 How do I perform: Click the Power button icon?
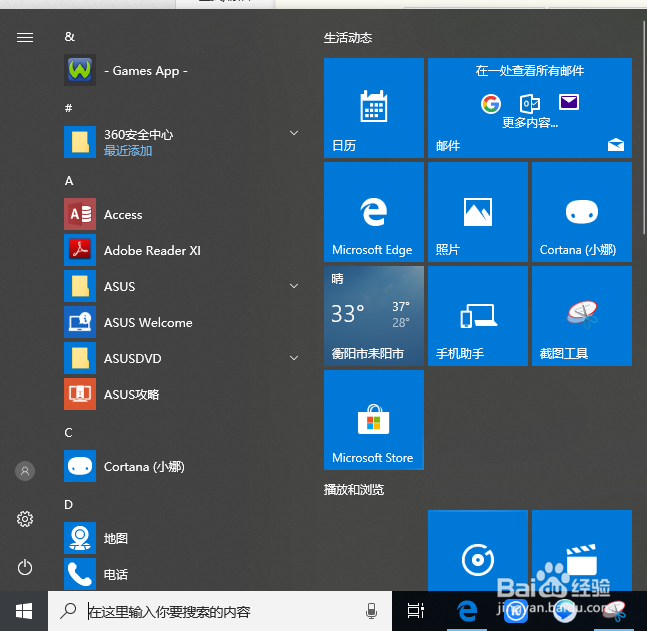[25, 567]
